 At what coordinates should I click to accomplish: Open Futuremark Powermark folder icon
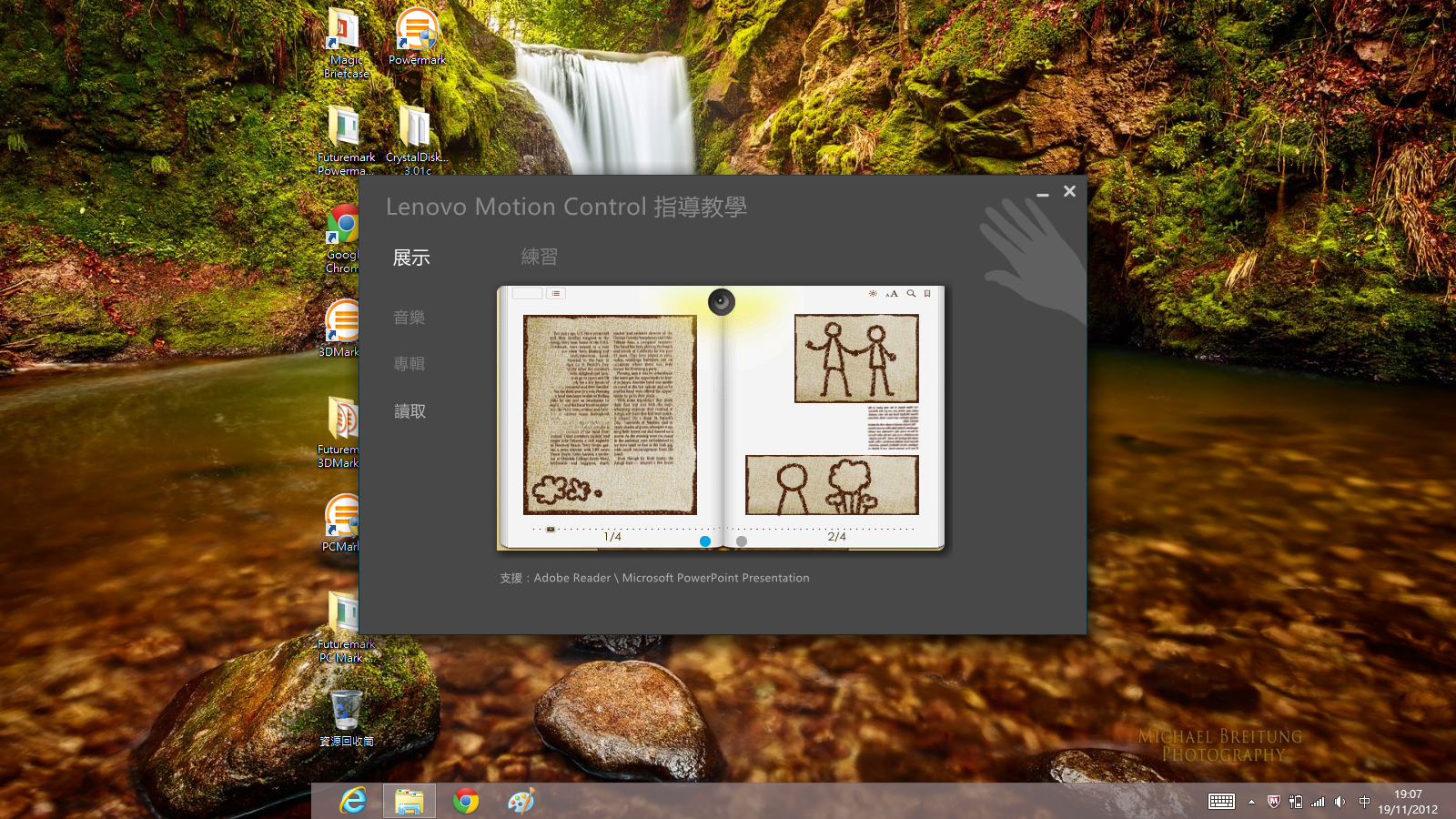(x=346, y=139)
